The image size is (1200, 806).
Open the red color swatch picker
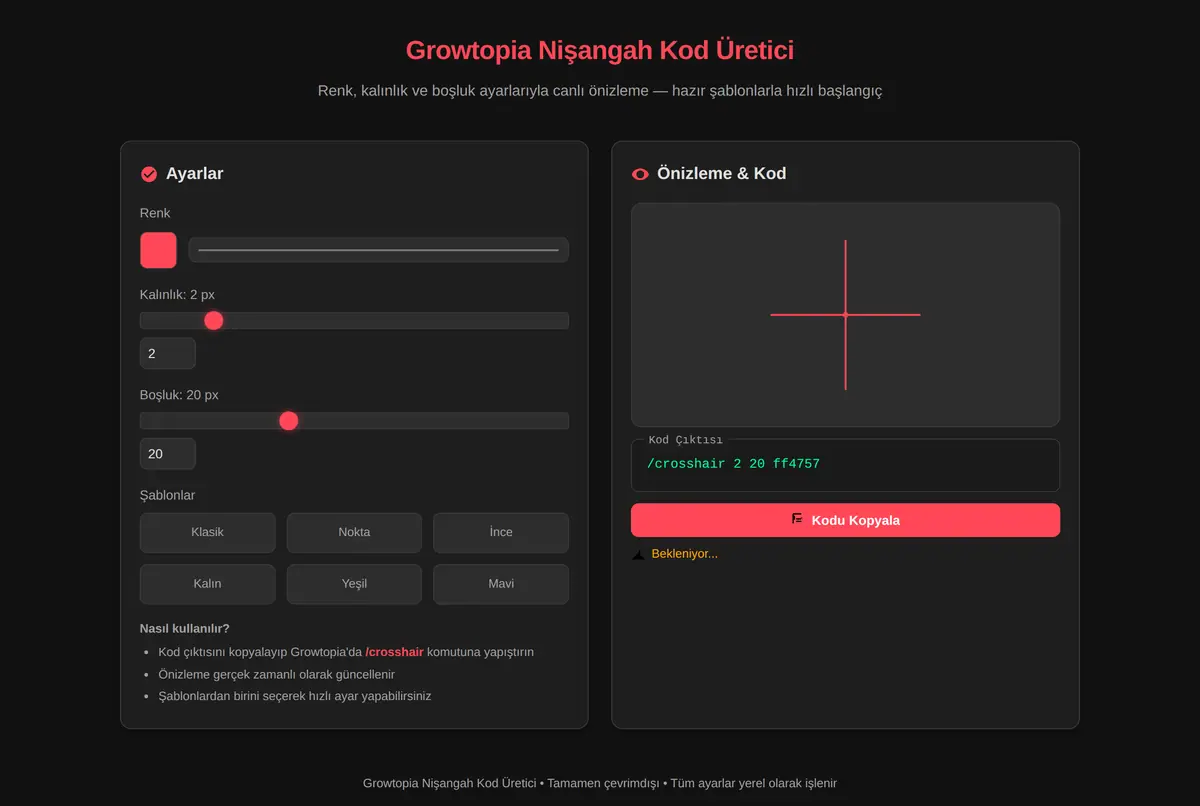[158, 250]
